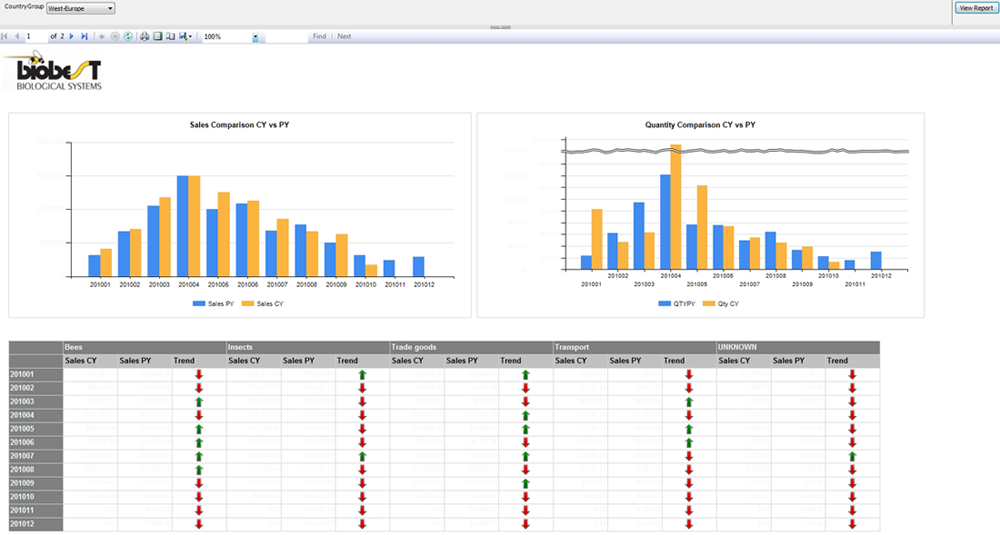The height and width of the screenshot is (535, 1000).
Task: Jump to the last report page
Action: [x=84, y=36]
